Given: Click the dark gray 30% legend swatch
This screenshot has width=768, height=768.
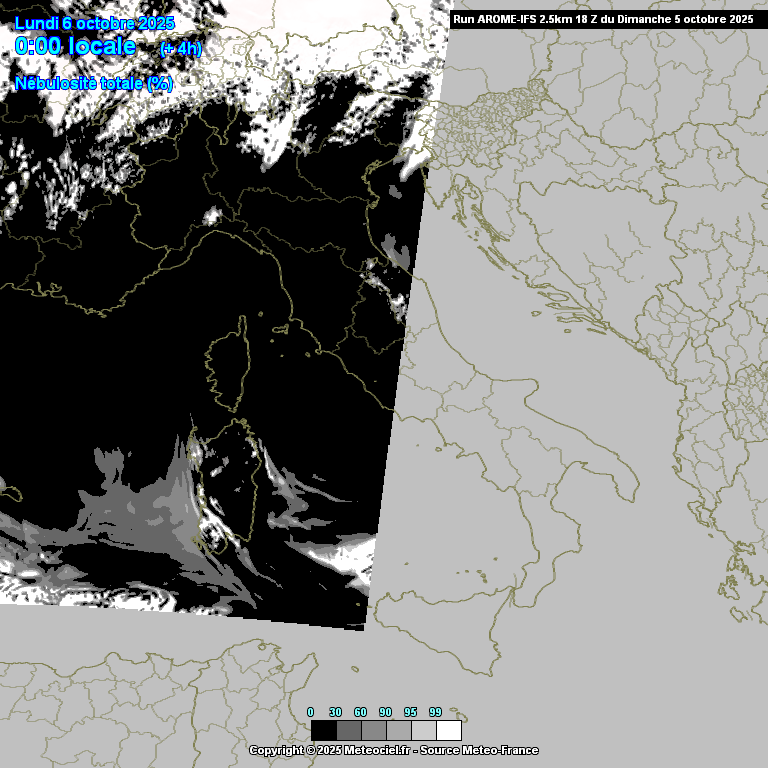Looking at the screenshot, I should [x=348, y=730].
